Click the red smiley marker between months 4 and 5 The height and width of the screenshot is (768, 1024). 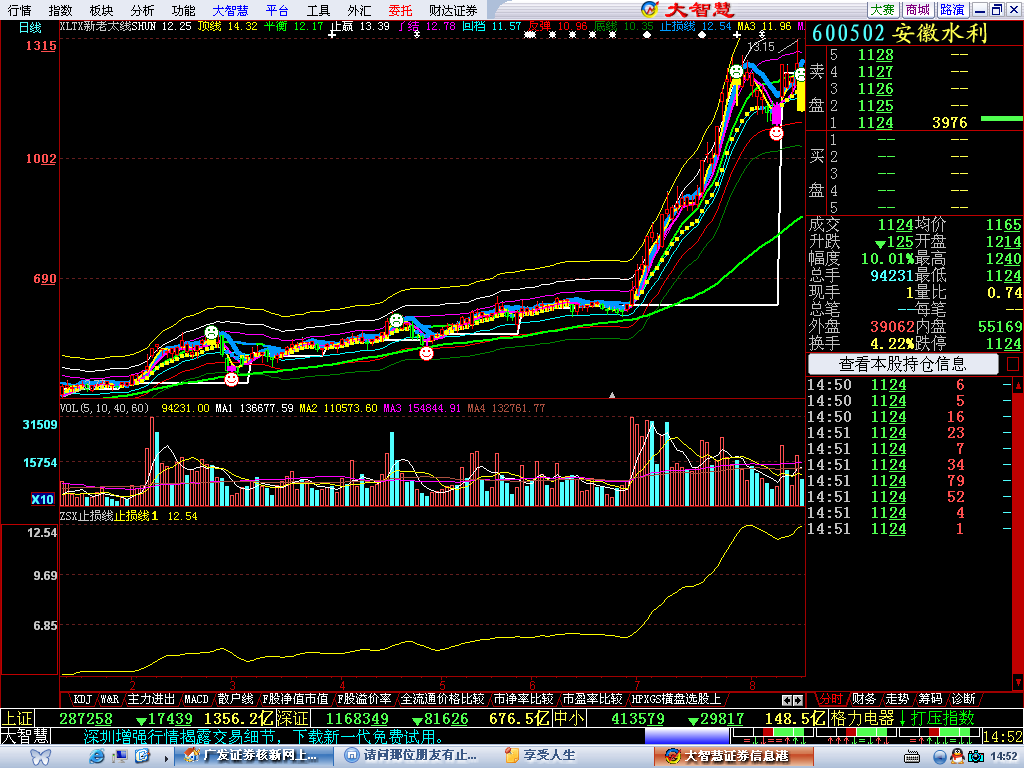click(x=426, y=353)
